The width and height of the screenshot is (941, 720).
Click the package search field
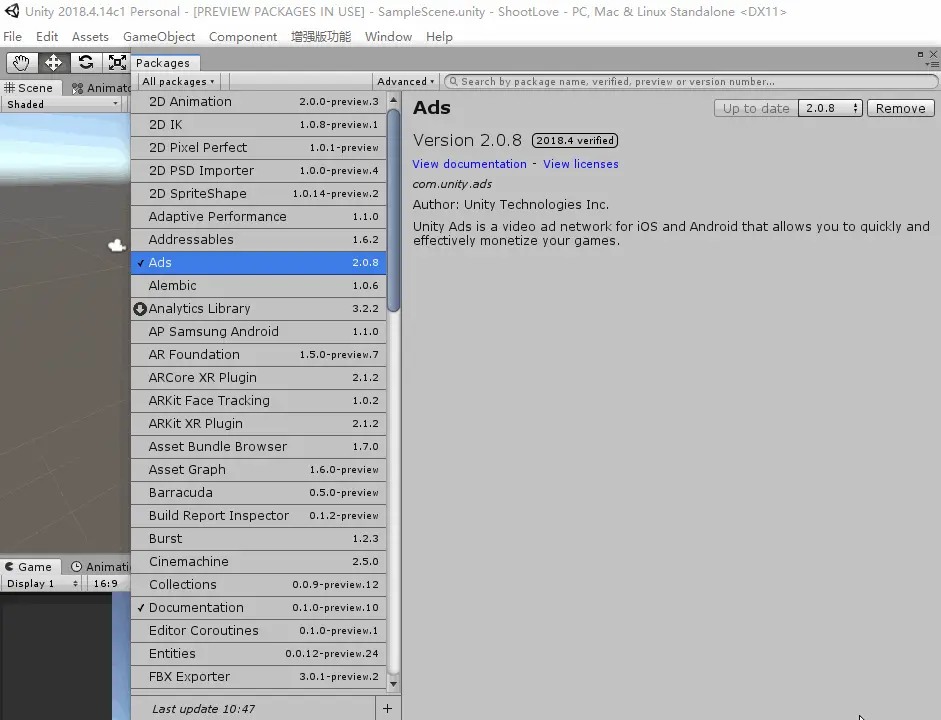click(x=691, y=82)
